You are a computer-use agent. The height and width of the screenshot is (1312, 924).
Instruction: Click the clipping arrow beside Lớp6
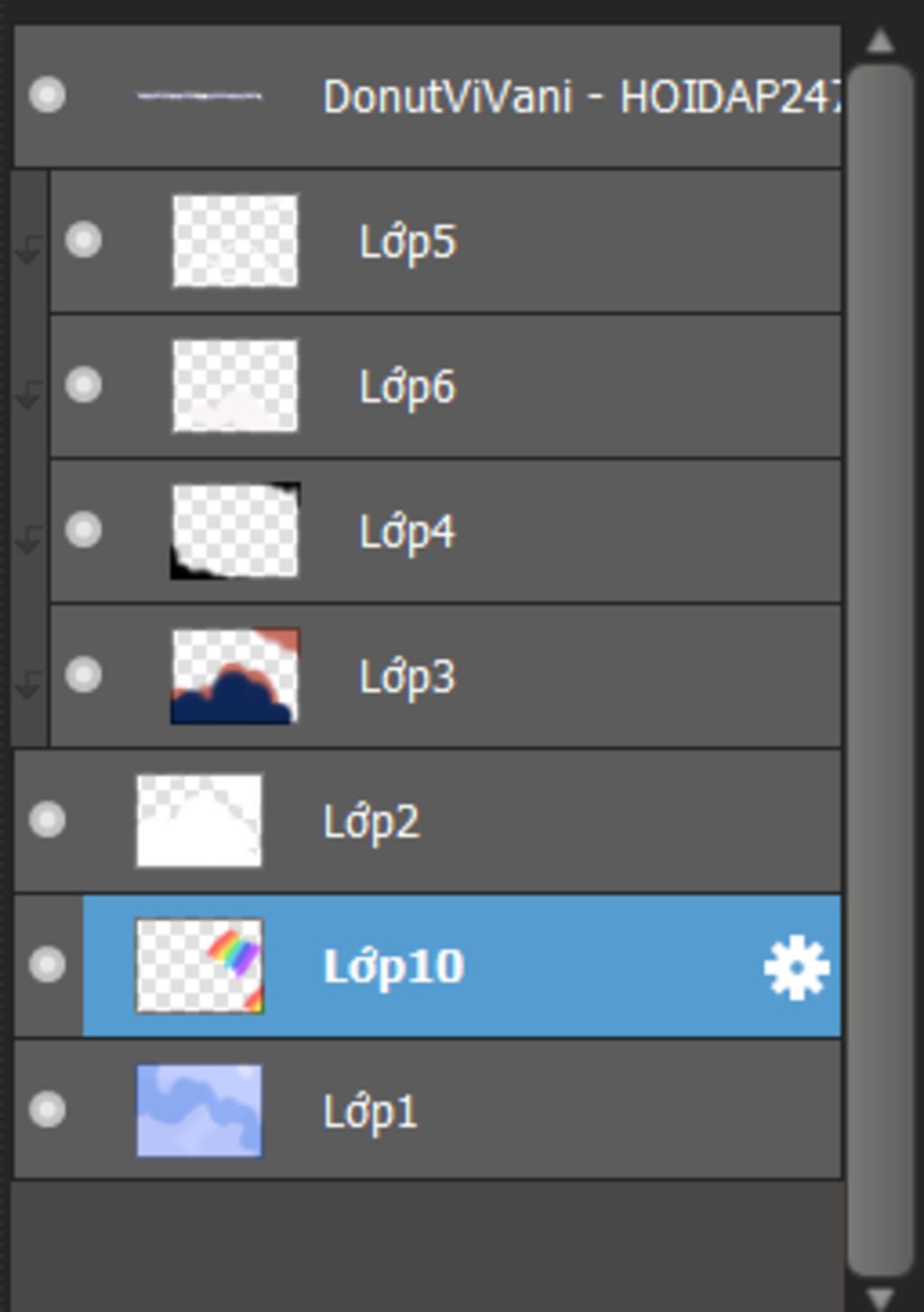coord(29,393)
